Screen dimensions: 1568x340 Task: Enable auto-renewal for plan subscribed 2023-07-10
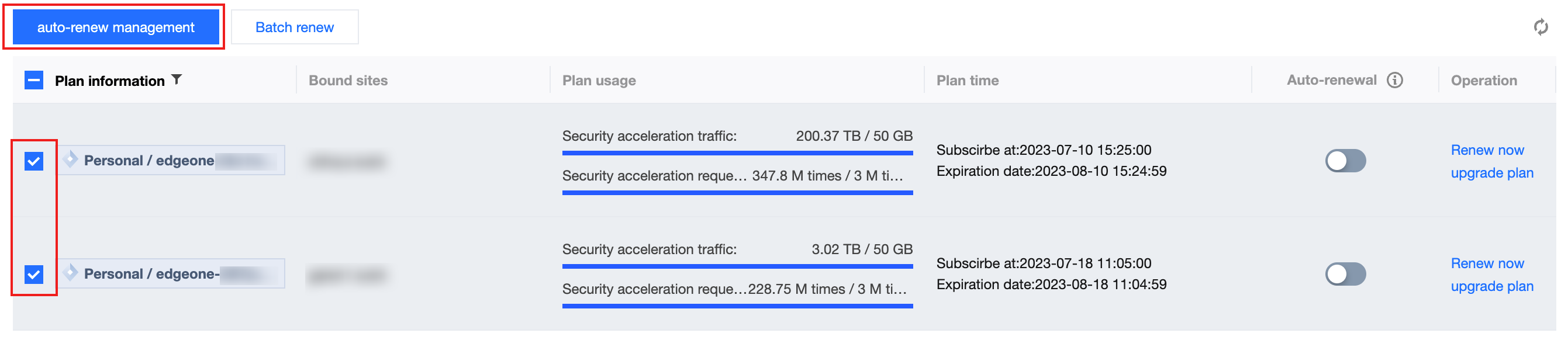click(1345, 161)
